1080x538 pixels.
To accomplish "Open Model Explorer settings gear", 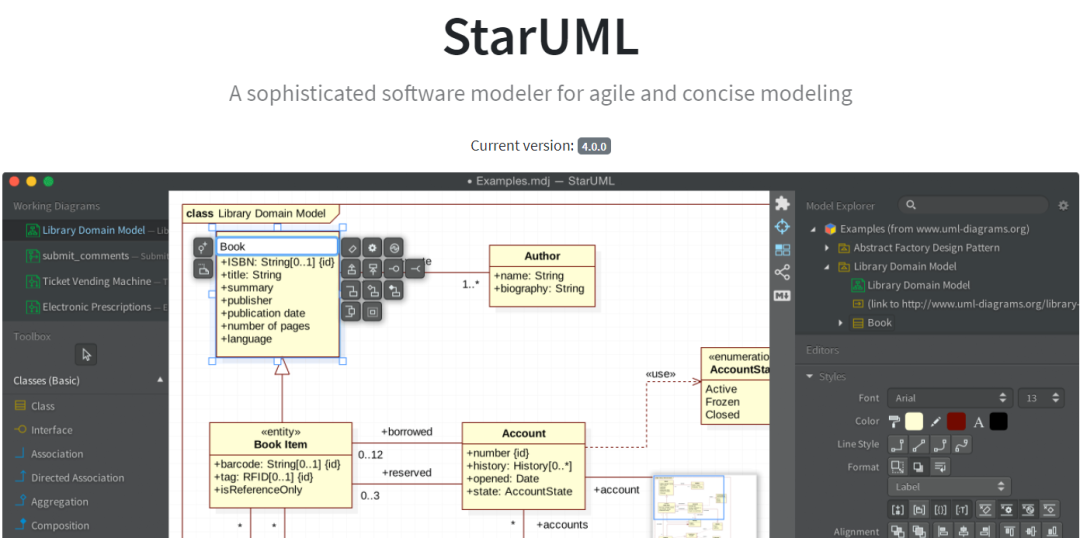I will 1063,205.
